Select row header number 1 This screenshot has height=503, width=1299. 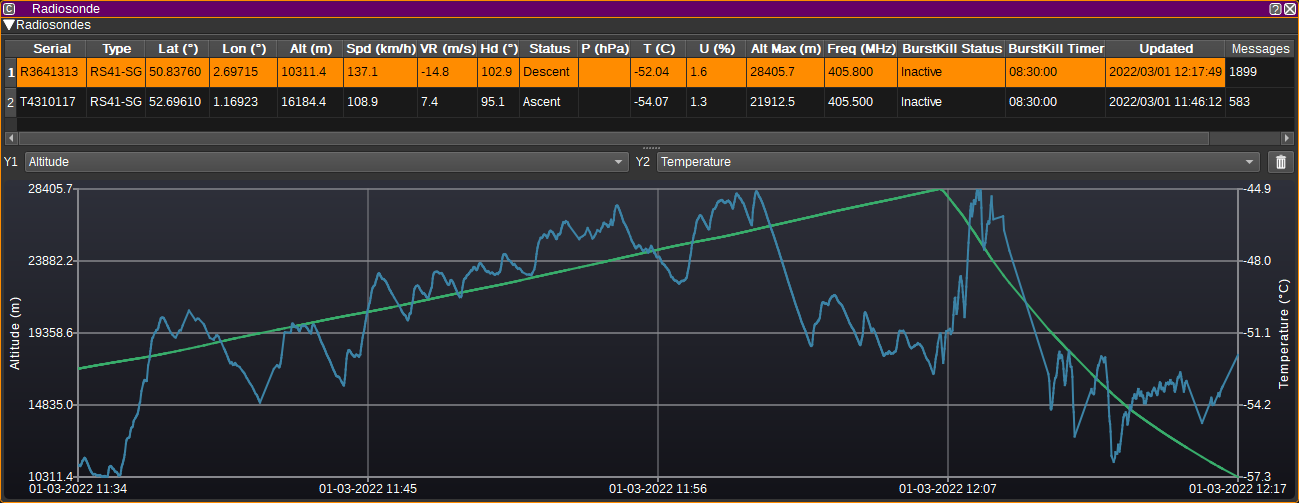11,72
